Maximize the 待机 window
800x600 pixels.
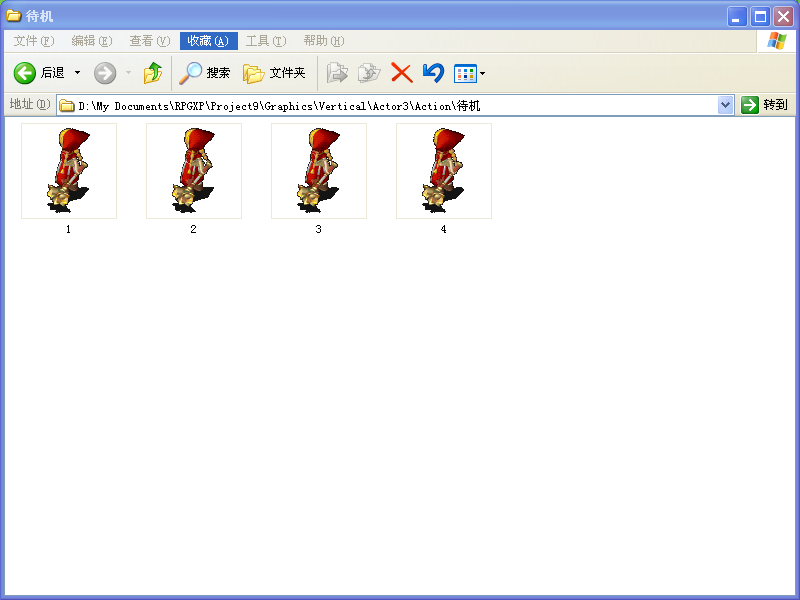click(x=760, y=17)
